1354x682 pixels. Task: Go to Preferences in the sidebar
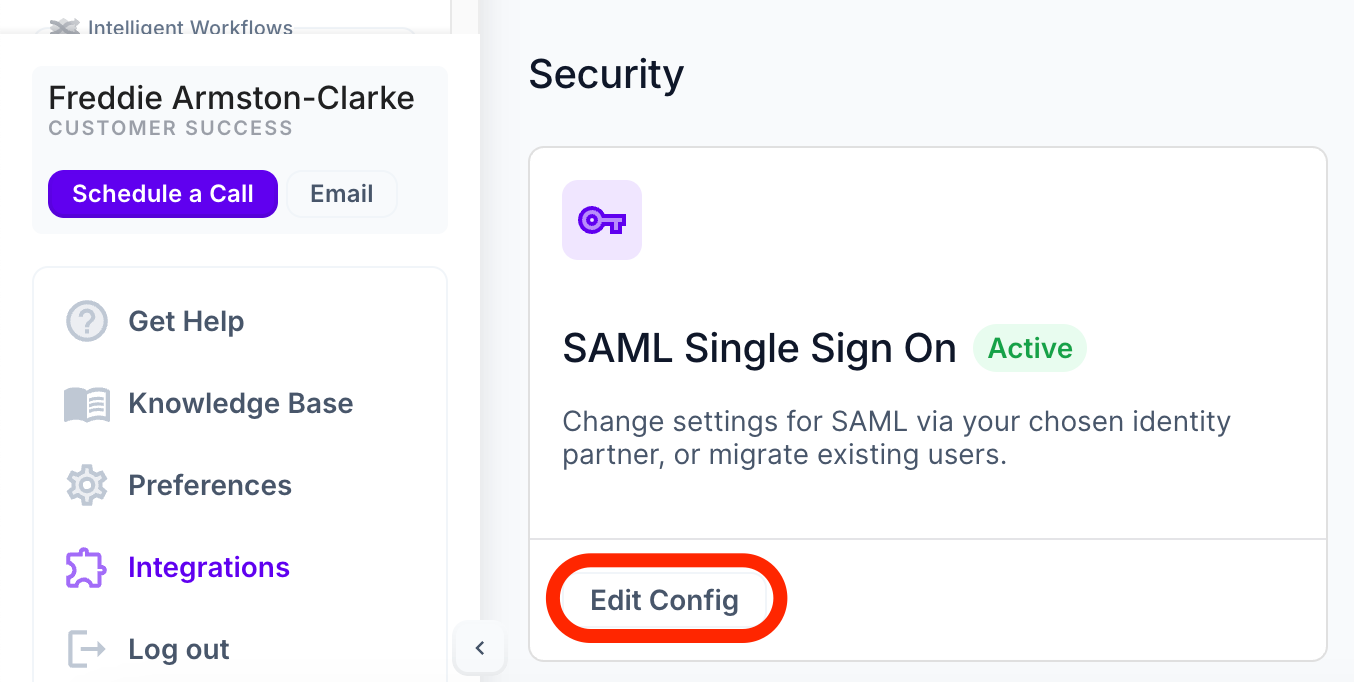pyautogui.click(x=210, y=486)
